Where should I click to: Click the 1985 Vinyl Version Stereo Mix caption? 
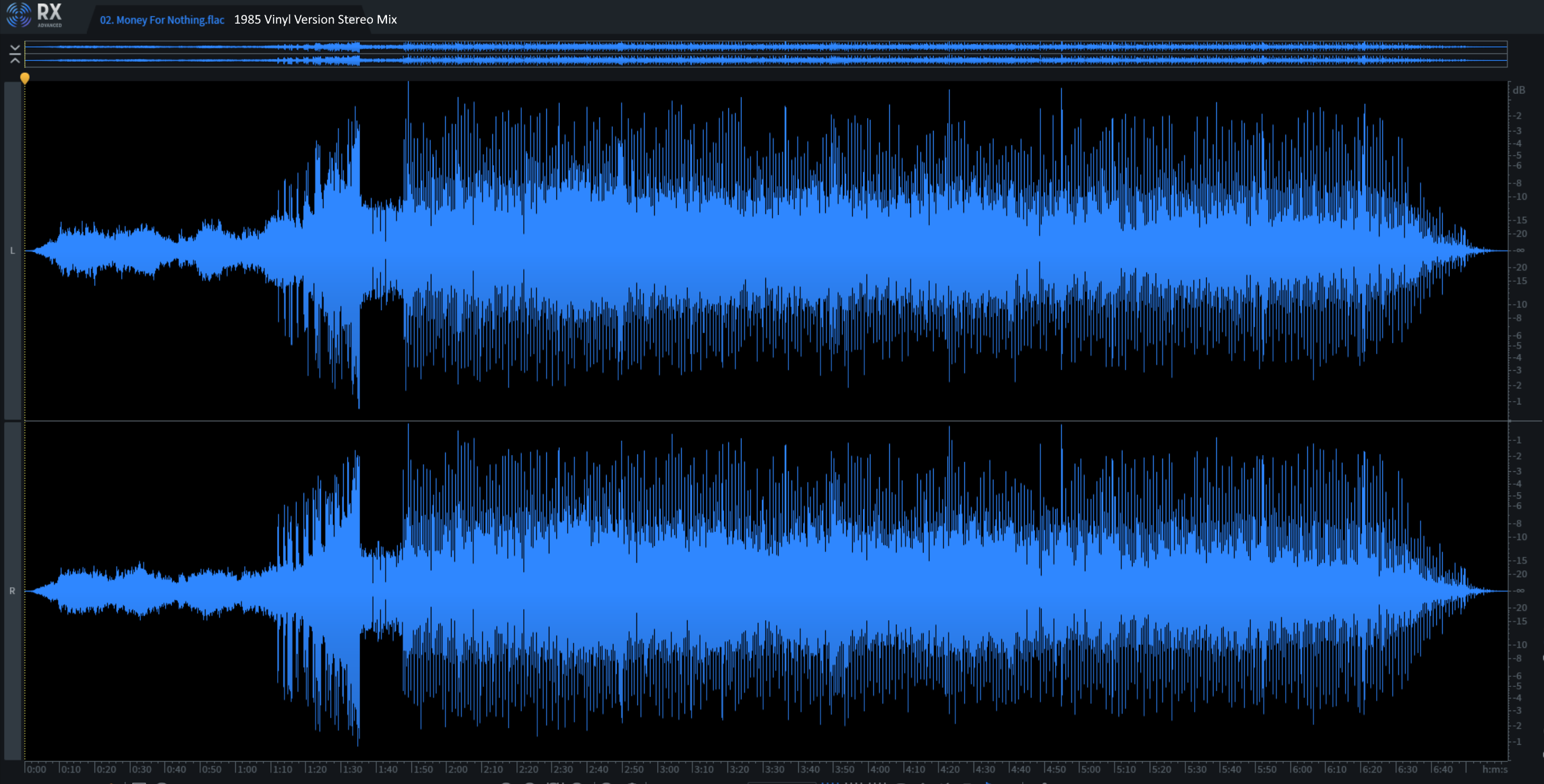[x=316, y=20]
